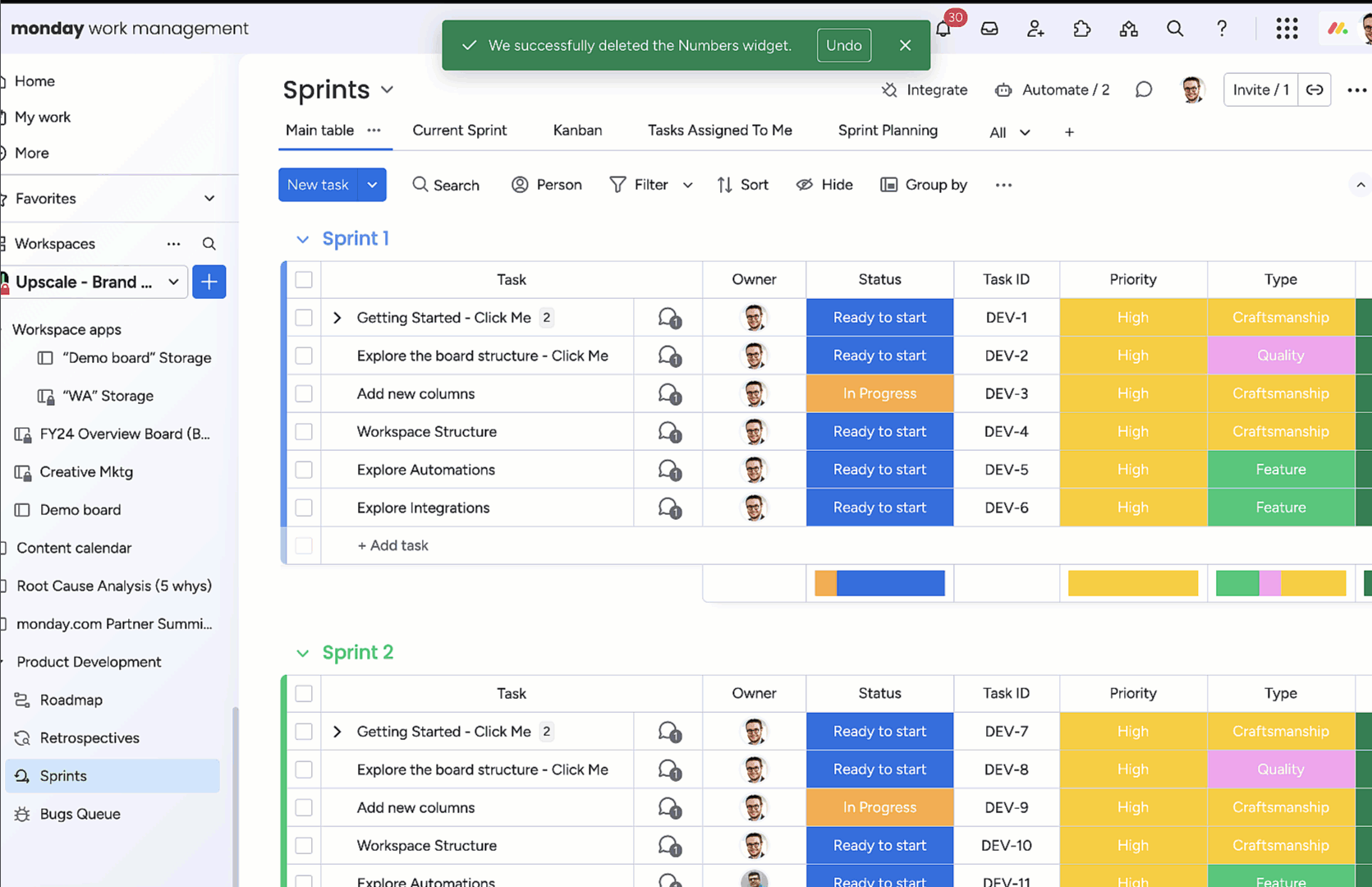Open the Bugs Queue board
1372x887 pixels.
[x=80, y=814]
